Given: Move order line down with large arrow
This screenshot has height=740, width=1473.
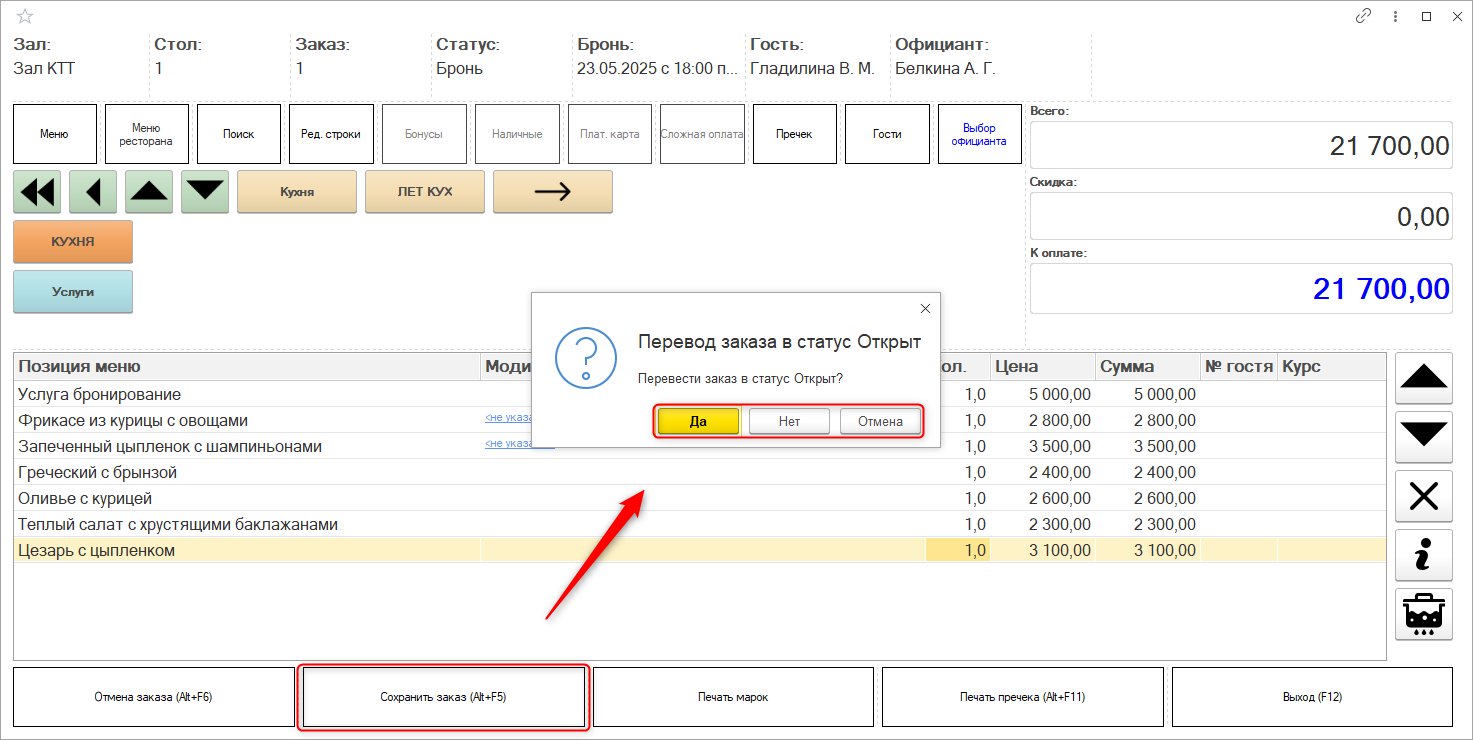Looking at the screenshot, I should 1424,436.
